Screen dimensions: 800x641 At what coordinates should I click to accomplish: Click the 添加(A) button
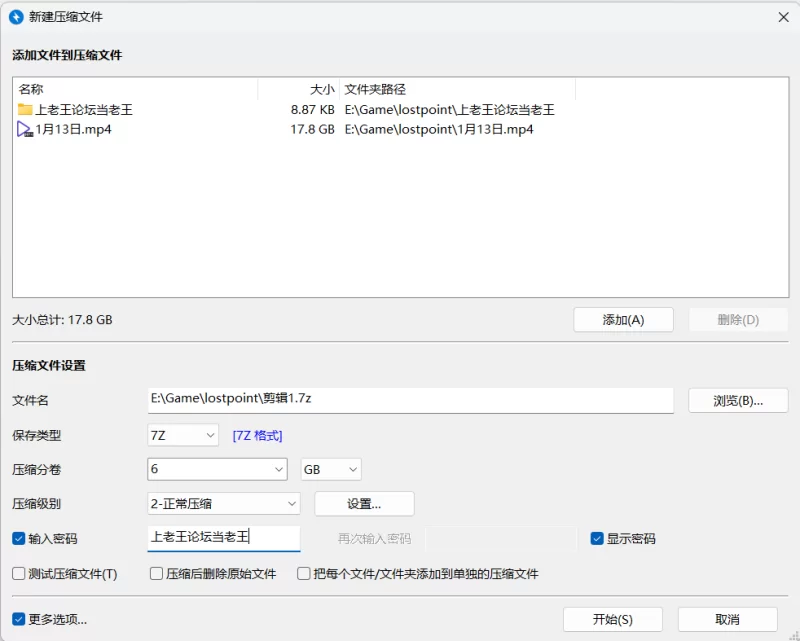click(x=623, y=320)
